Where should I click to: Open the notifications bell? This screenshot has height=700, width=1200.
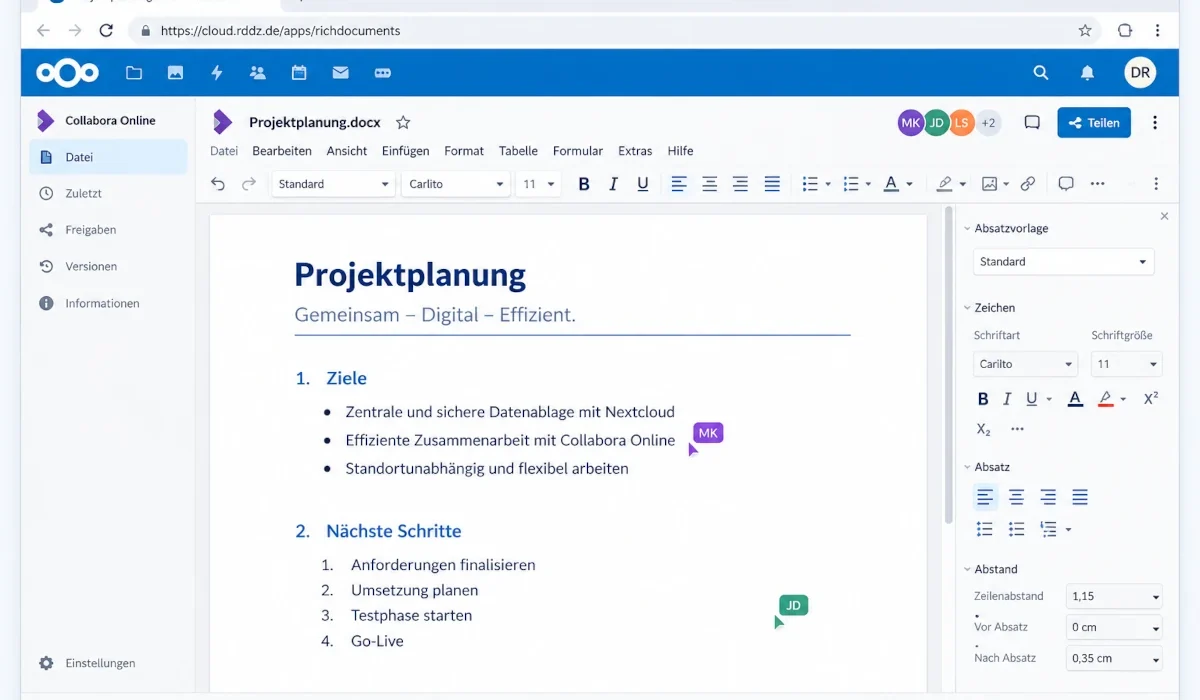(x=1087, y=72)
